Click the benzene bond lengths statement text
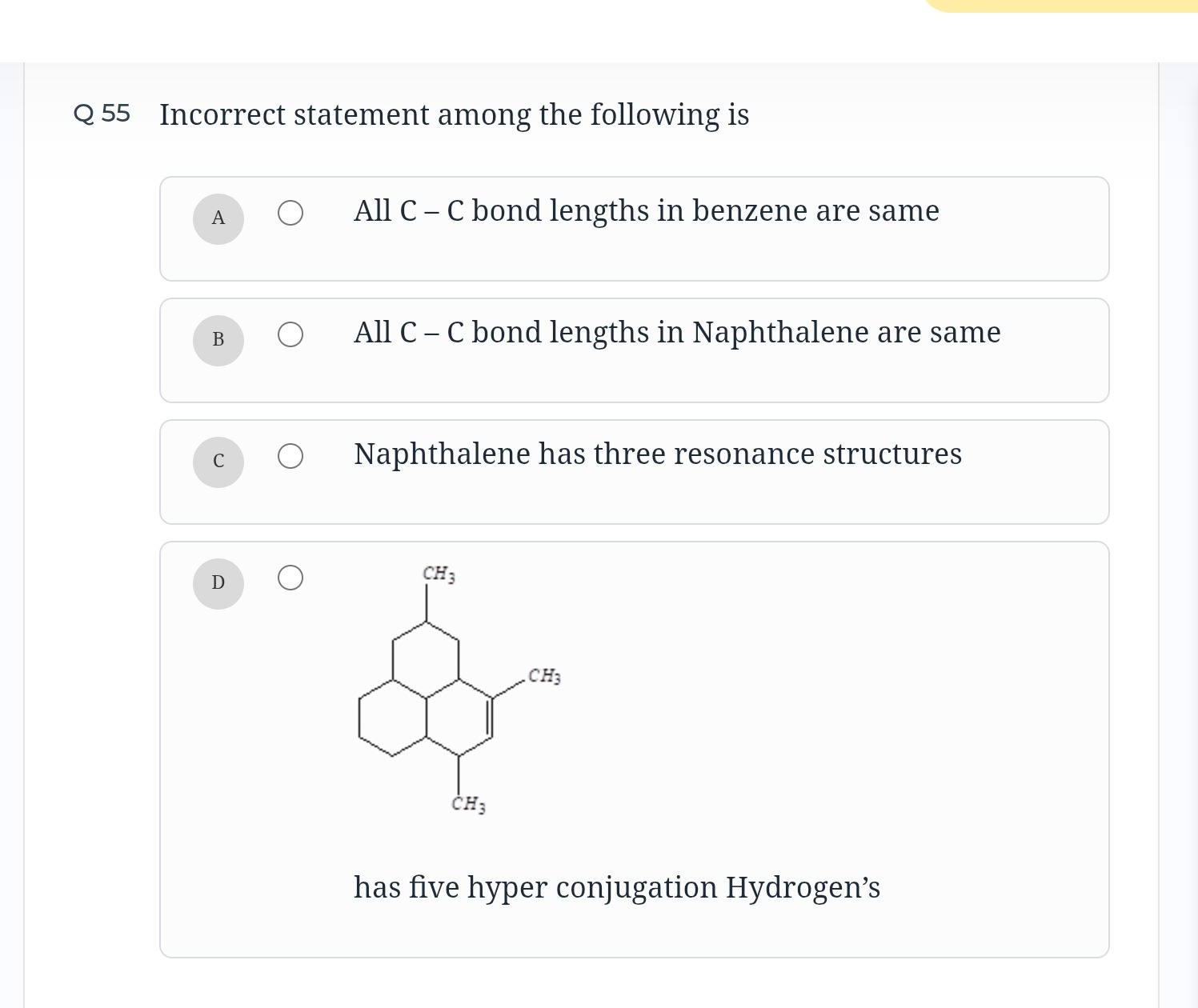This screenshot has width=1198, height=1008. coord(646,211)
